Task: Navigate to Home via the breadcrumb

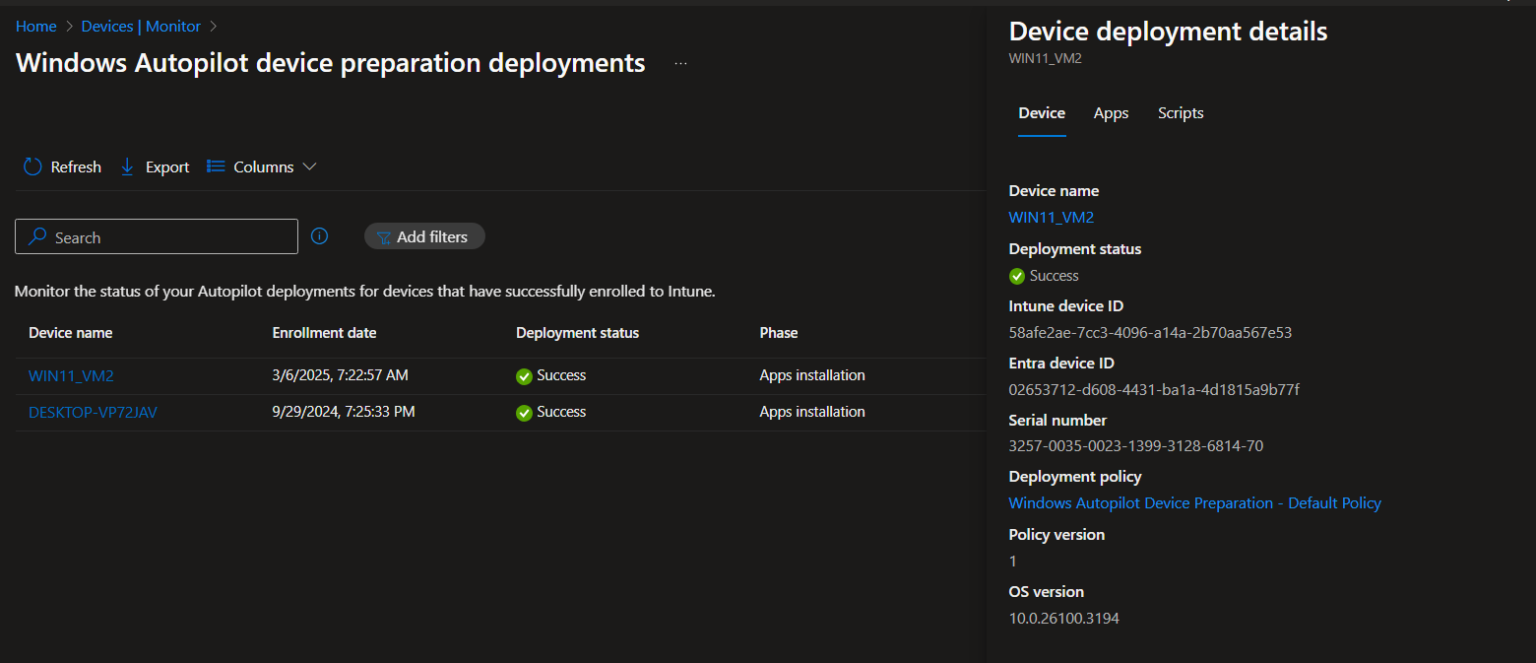Action: [36, 26]
